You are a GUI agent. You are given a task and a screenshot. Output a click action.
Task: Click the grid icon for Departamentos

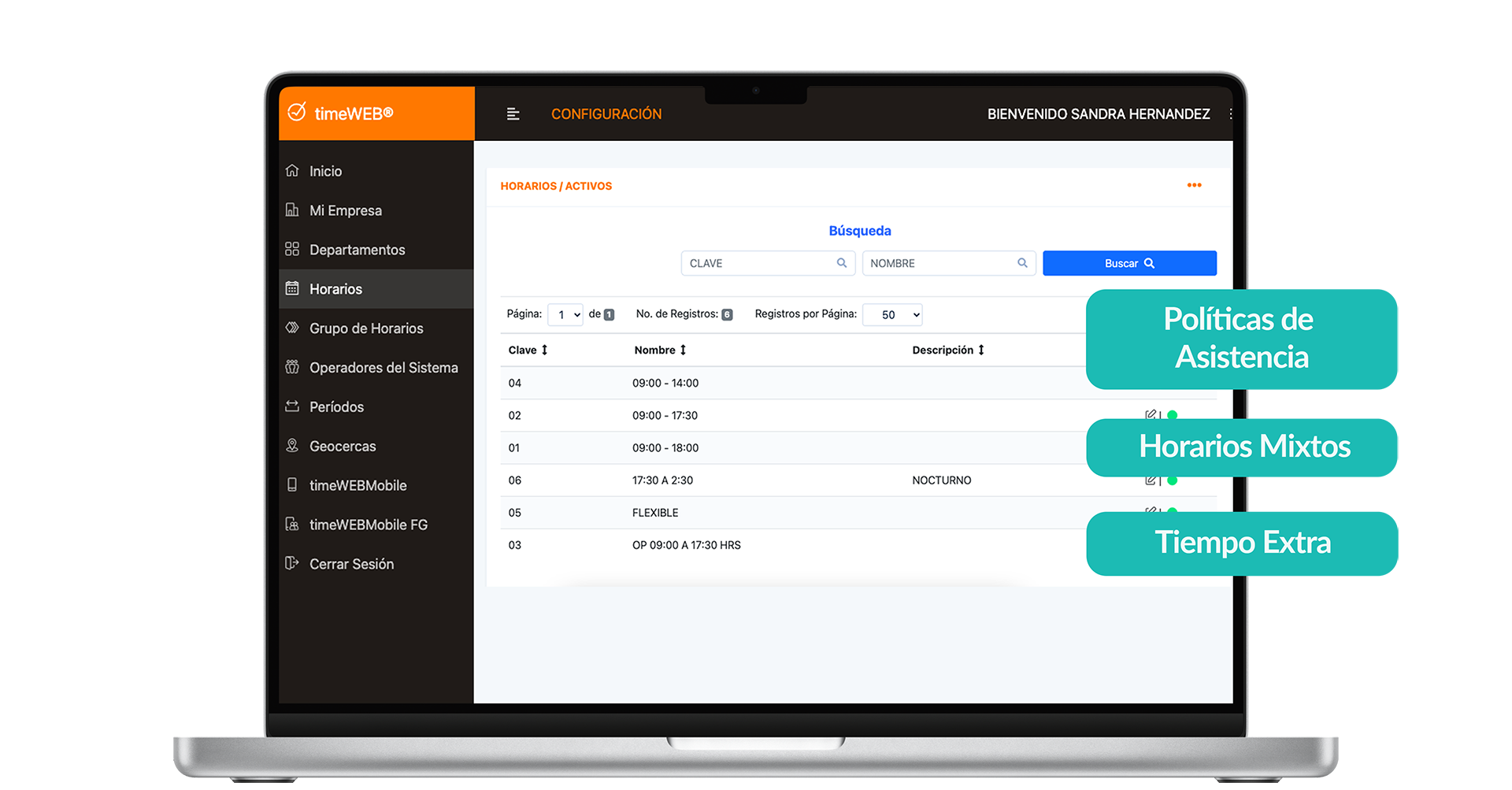click(x=292, y=249)
